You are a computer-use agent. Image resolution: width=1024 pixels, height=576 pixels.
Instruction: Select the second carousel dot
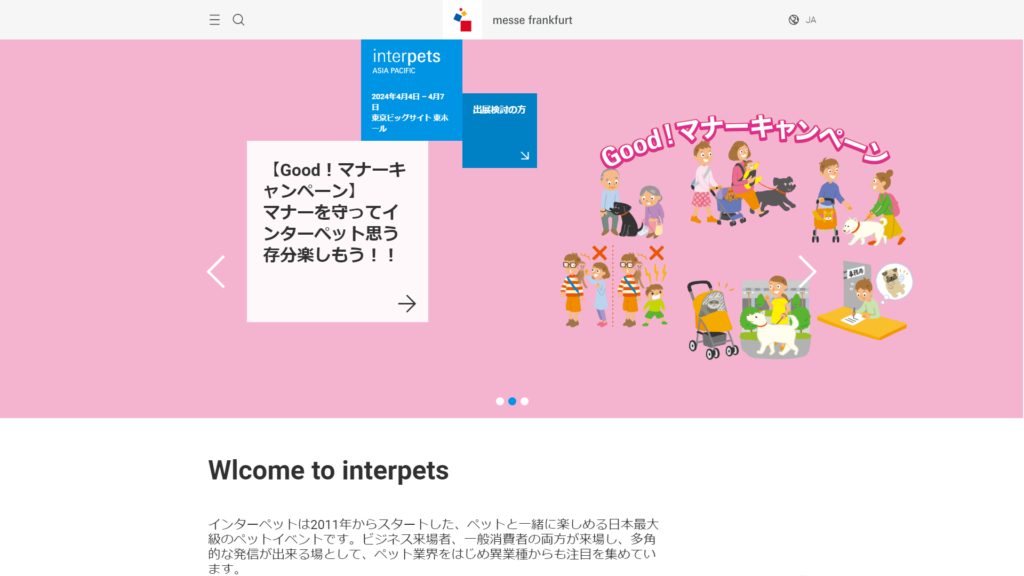coord(512,401)
